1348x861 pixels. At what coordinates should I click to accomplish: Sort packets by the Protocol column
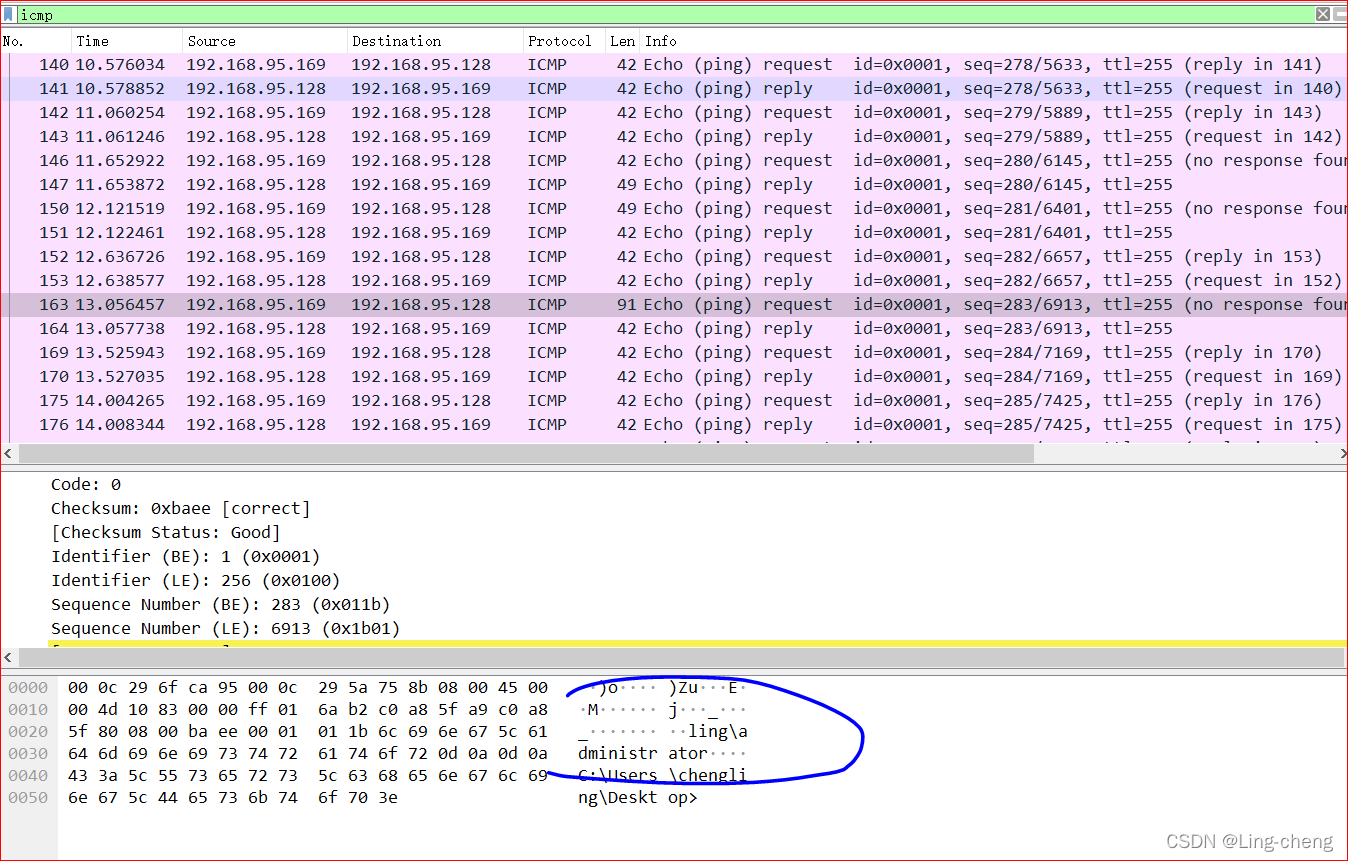560,41
